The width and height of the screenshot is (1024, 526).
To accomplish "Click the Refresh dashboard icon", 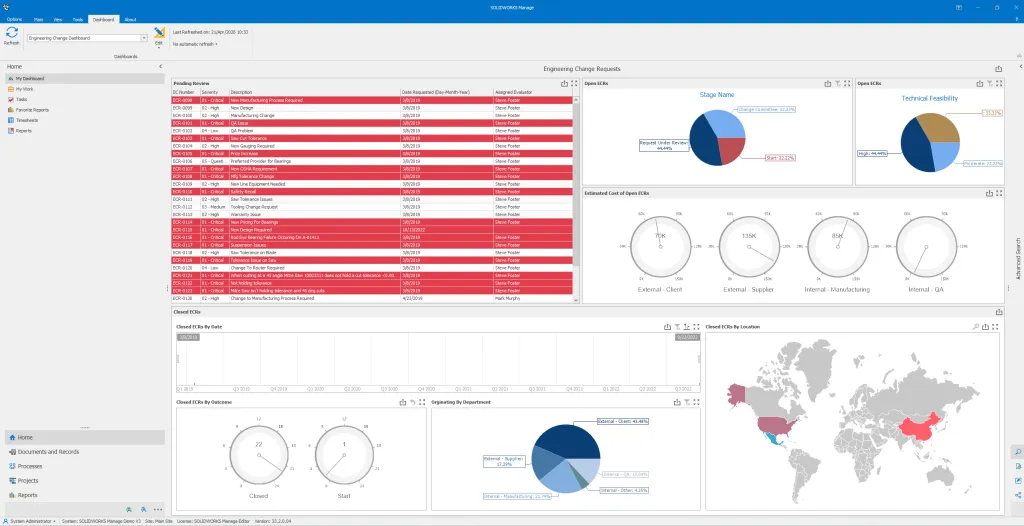I will tap(11, 35).
